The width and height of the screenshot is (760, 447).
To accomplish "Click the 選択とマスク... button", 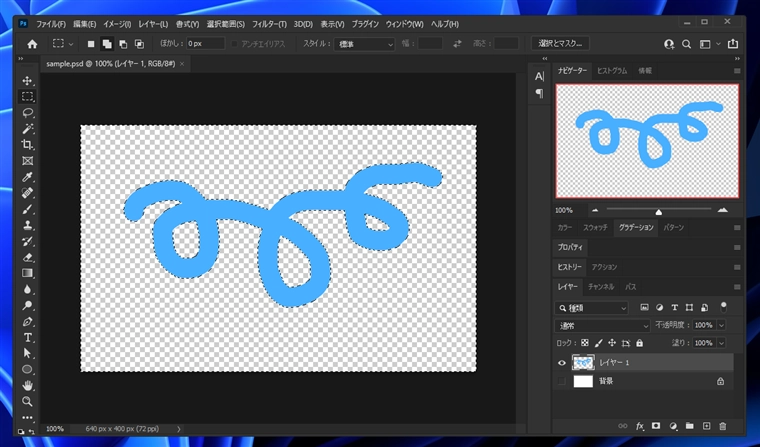I will tap(560, 44).
